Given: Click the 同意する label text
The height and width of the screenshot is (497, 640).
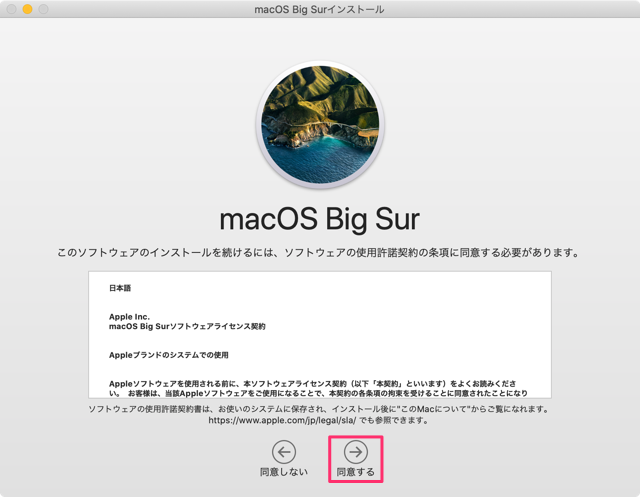Looking at the screenshot, I should (x=356, y=472).
